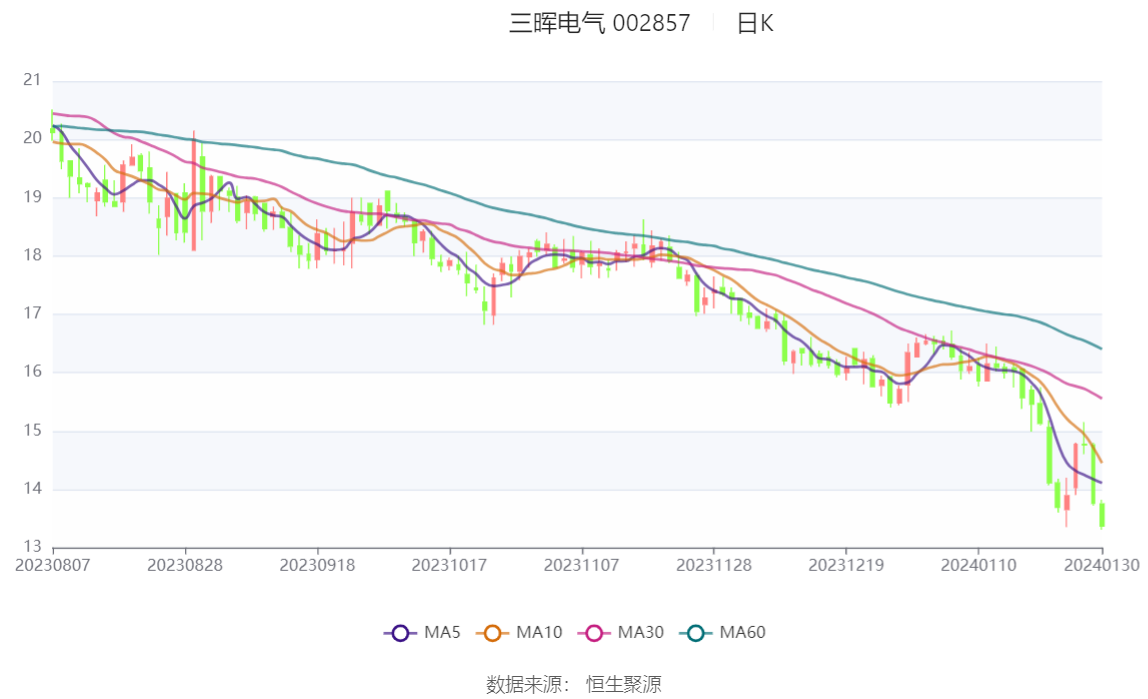Viewport: 1148px width, 699px height.
Task: Click the 20231107 date axis label
Action: tap(581, 566)
